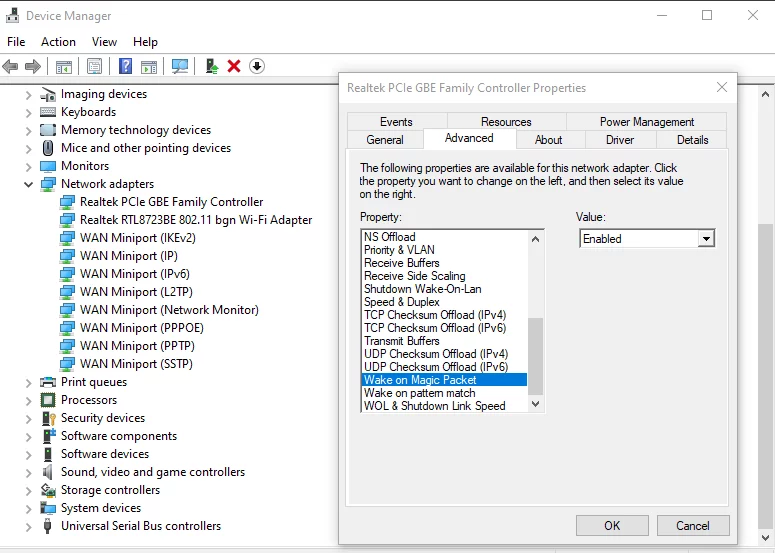Expand the Keyboards node

coord(29,113)
